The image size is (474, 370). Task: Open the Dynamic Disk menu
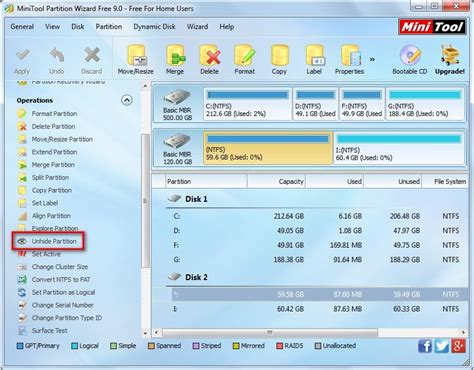(x=154, y=27)
